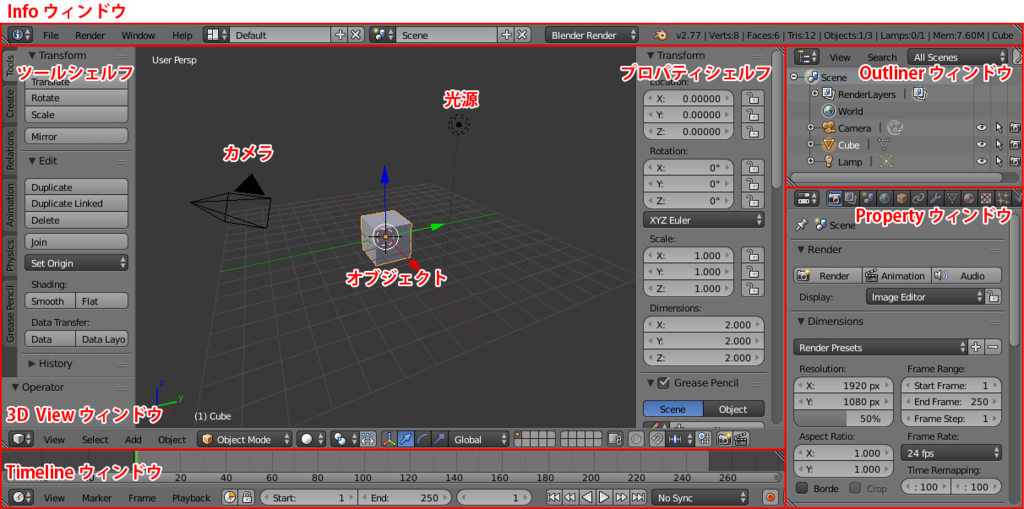The width and height of the screenshot is (1024, 509).
Task: Switch to Object properties cube tab icon
Action: (901, 197)
